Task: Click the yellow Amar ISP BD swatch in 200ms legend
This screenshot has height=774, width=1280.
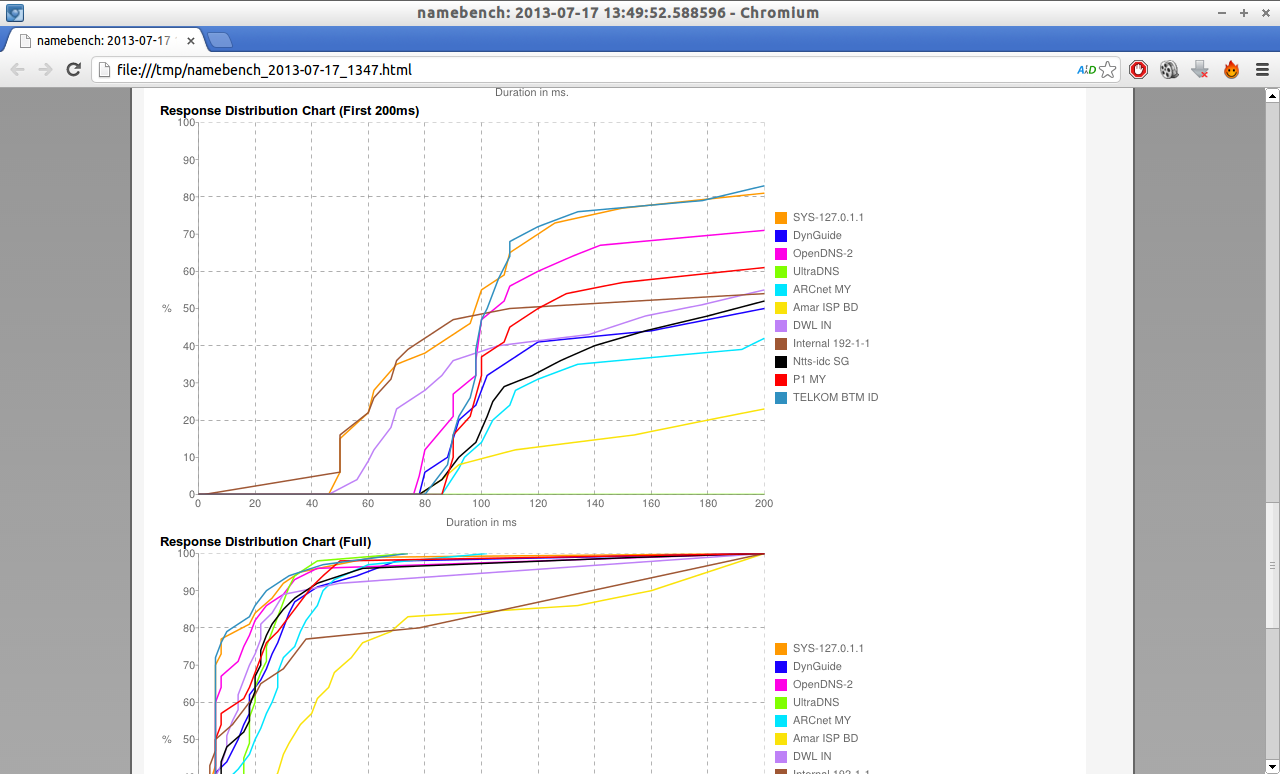Action: pos(781,307)
